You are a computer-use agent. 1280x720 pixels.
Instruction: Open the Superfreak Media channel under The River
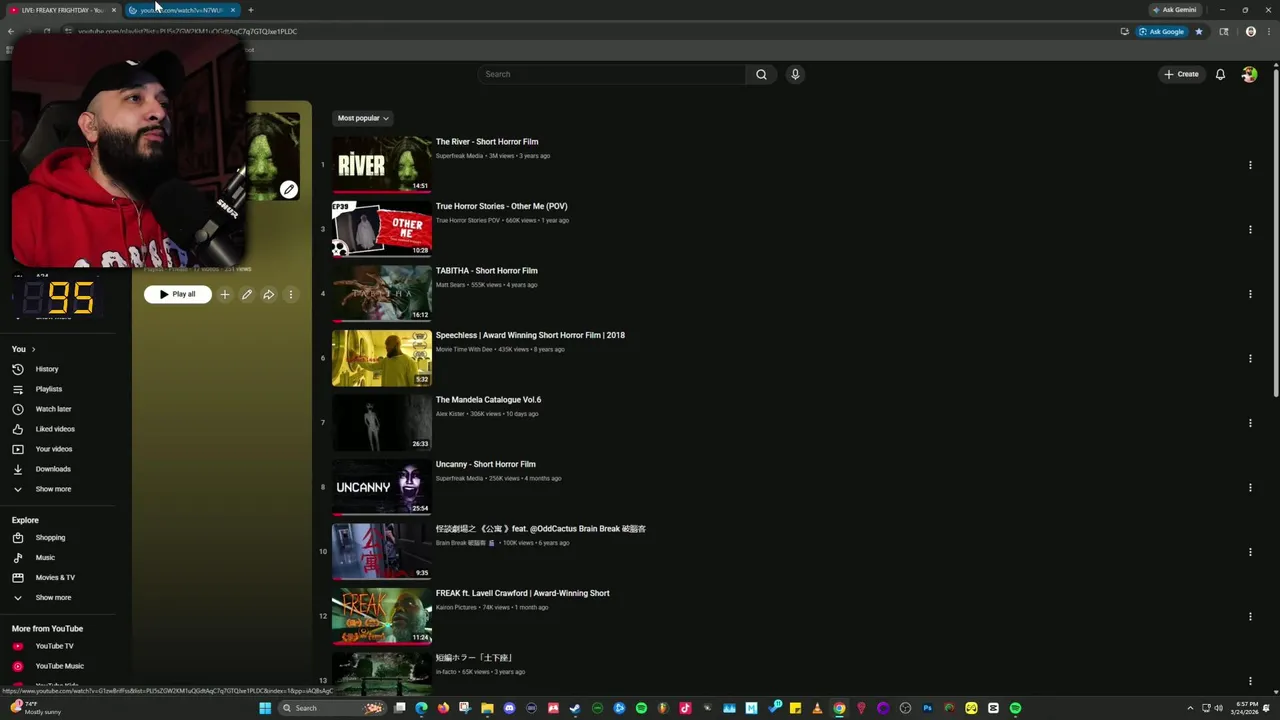(459, 156)
